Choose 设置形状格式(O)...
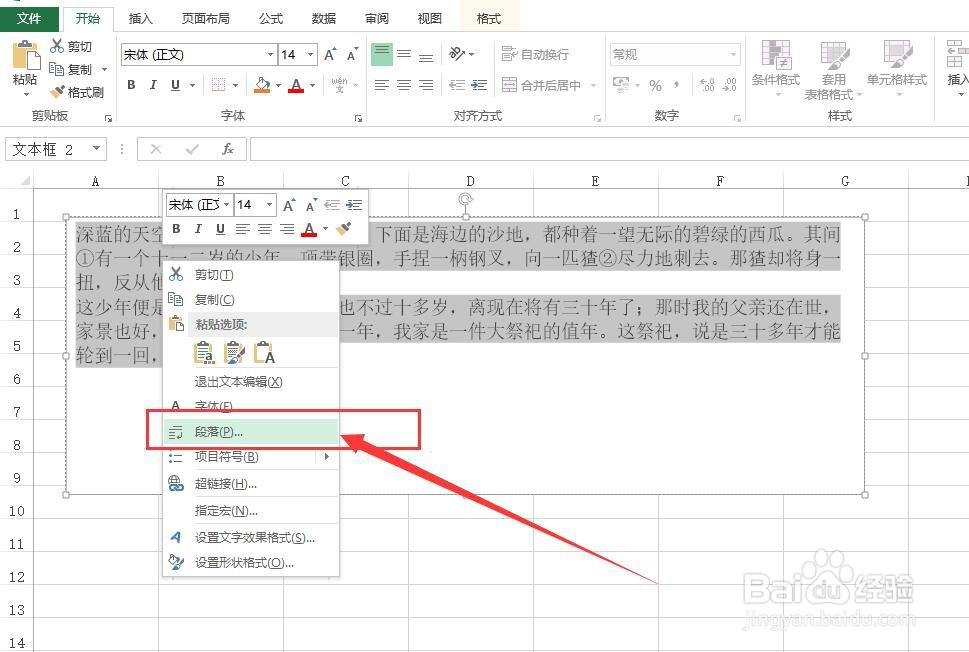This screenshot has width=969, height=652. [252, 562]
